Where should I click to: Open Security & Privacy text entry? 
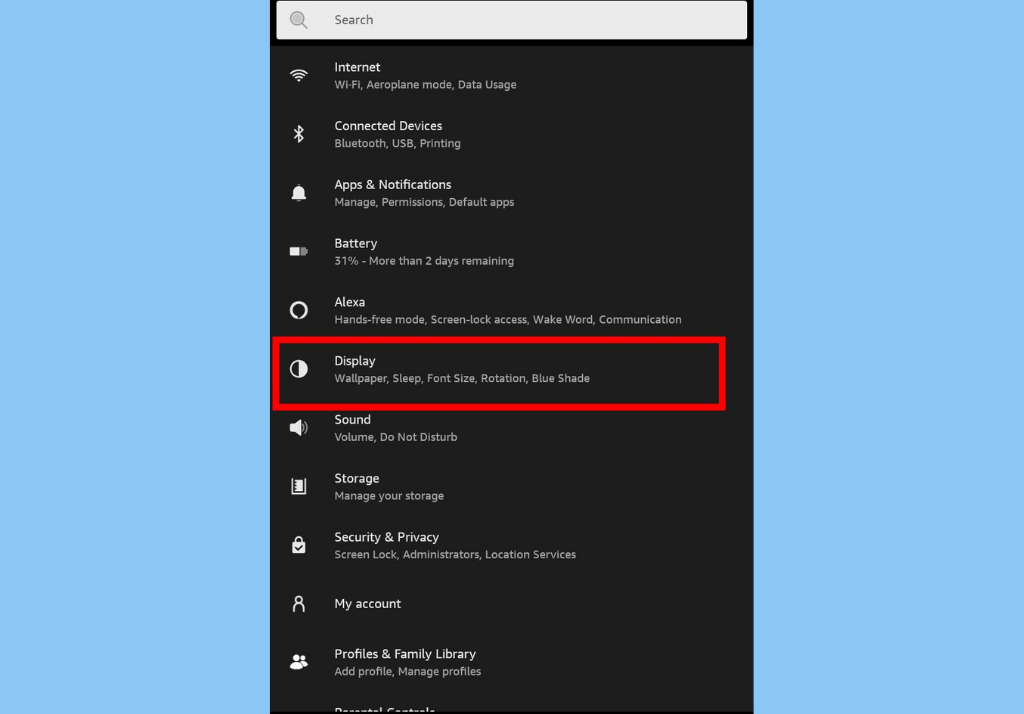pos(386,537)
